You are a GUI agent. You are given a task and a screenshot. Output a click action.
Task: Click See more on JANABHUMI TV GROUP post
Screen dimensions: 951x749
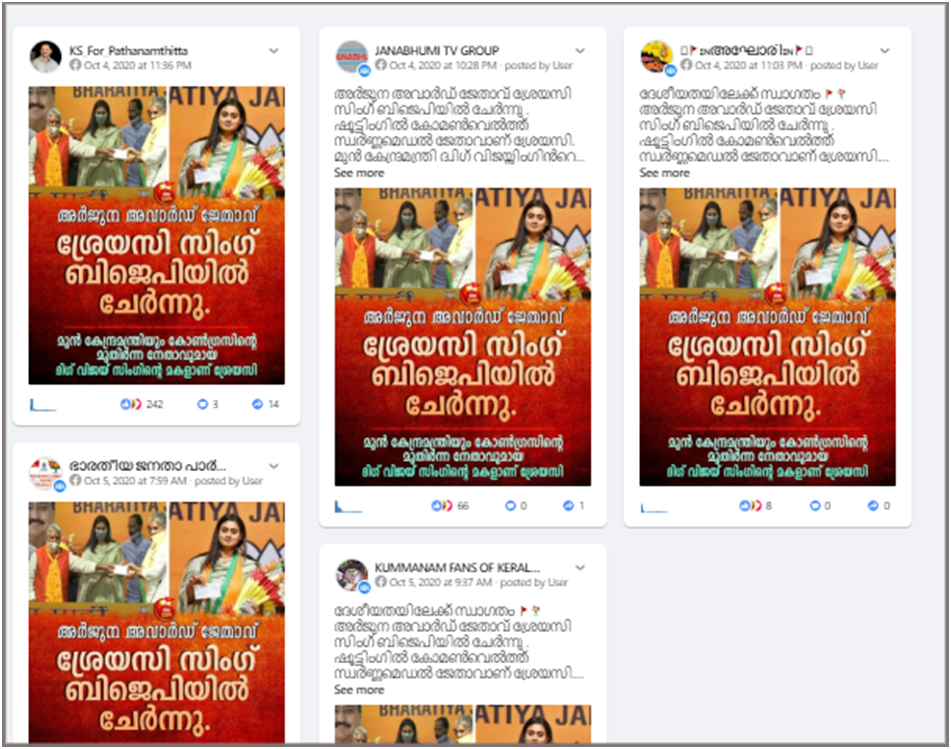[359, 173]
